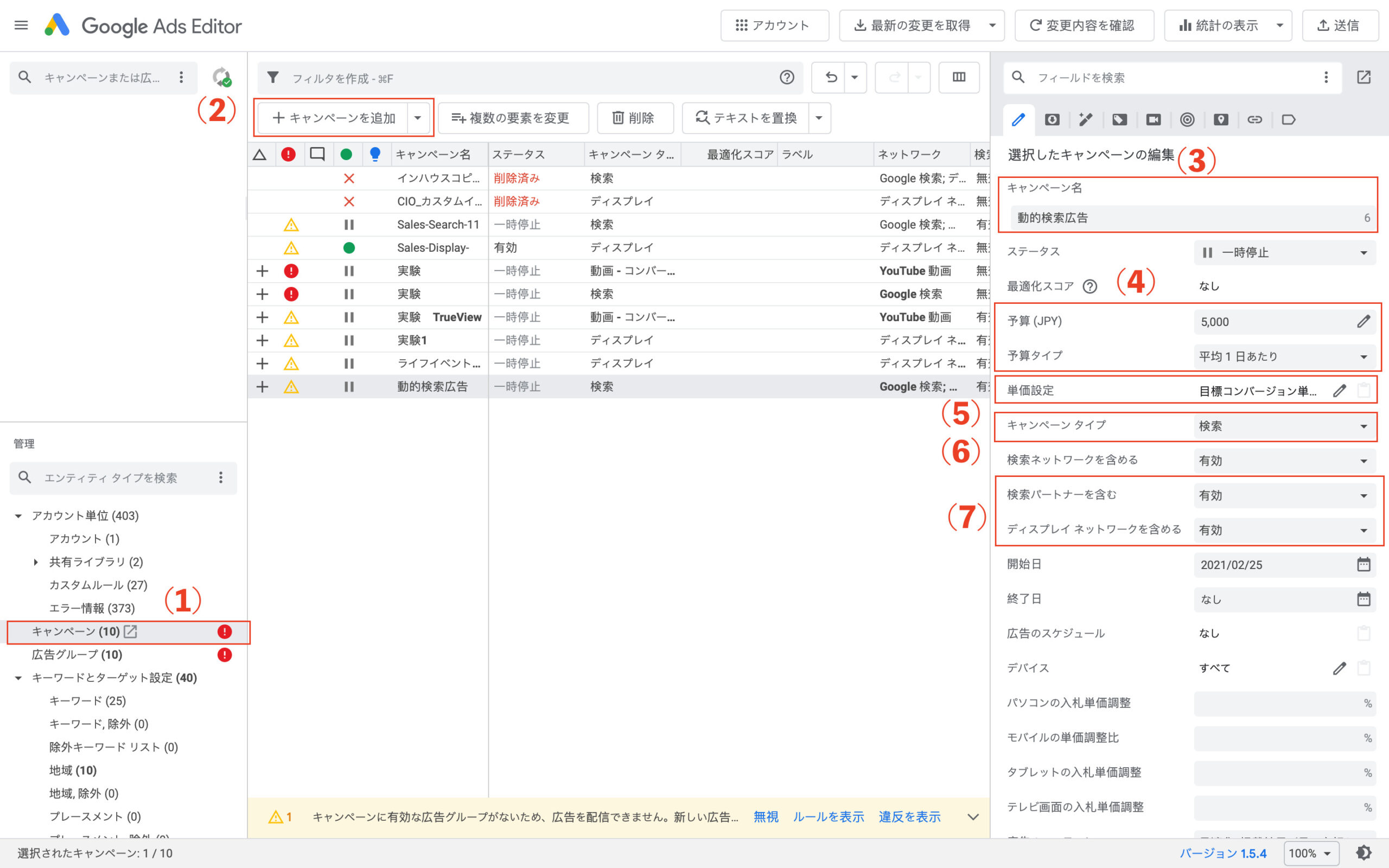Open the zoom level control showing 100%
Image resolution: width=1389 pixels, height=868 pixels.
pos(1310,854)
